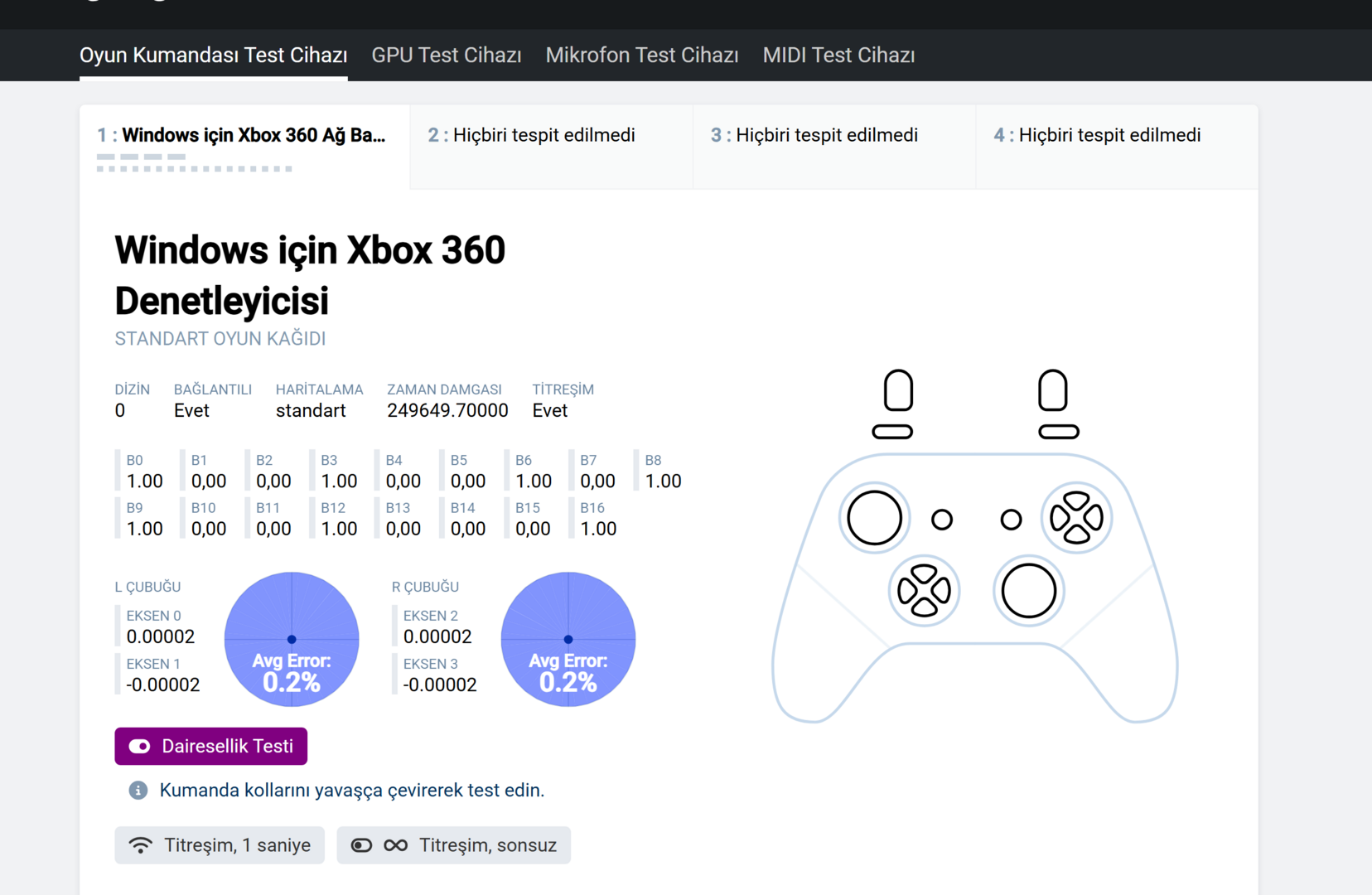This screenshot has width=1372, height=895.
Task: Switch to GPU Test Cihazı
Action: (x=447, y=55)
